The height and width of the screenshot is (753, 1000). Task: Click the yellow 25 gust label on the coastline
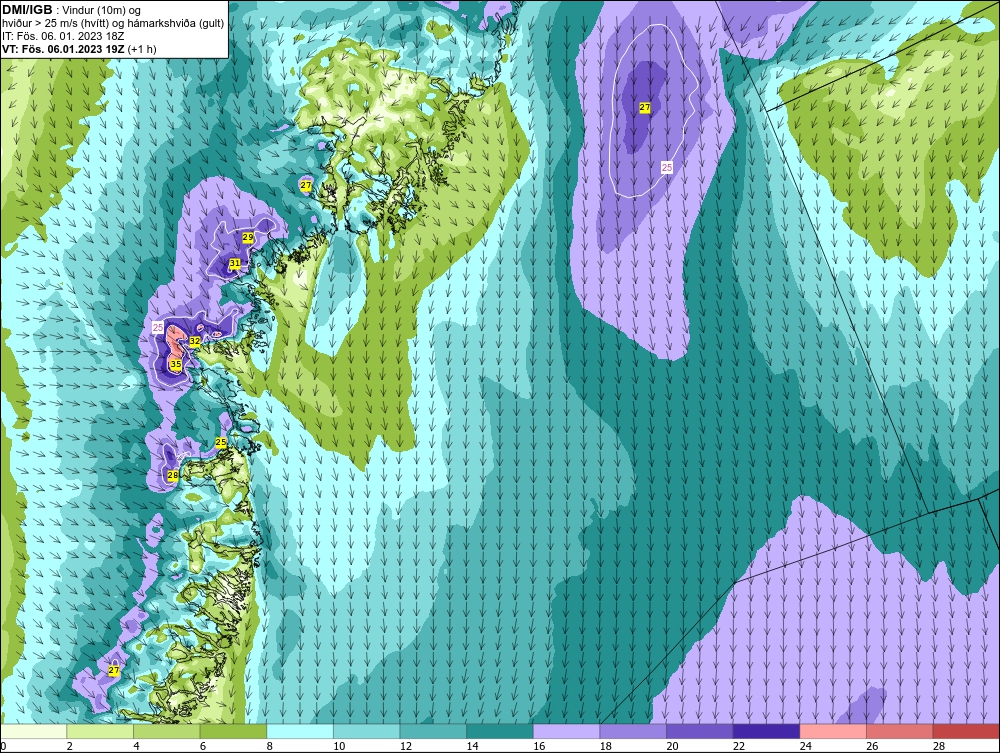[x=221, y=442]
